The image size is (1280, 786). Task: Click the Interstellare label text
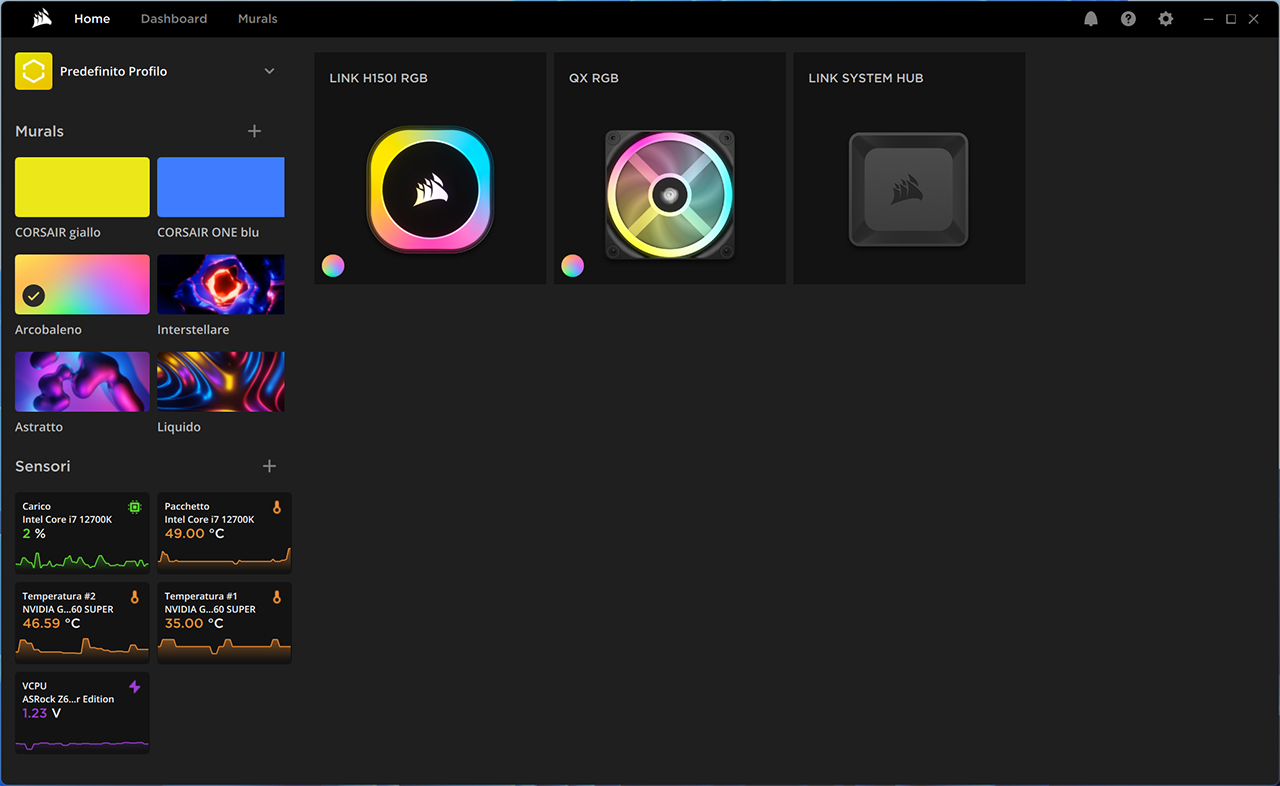point(193,330)
